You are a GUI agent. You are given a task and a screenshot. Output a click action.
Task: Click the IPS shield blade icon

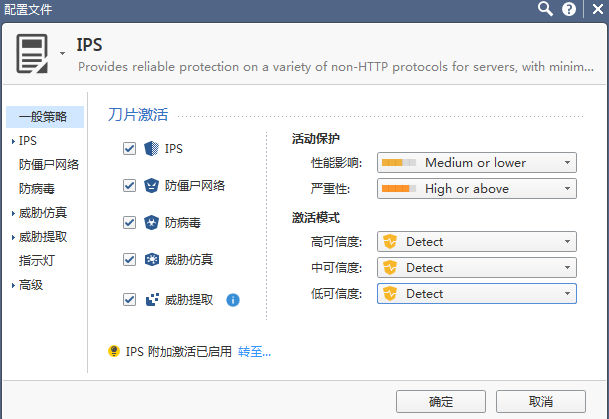[x=151, y=148]
